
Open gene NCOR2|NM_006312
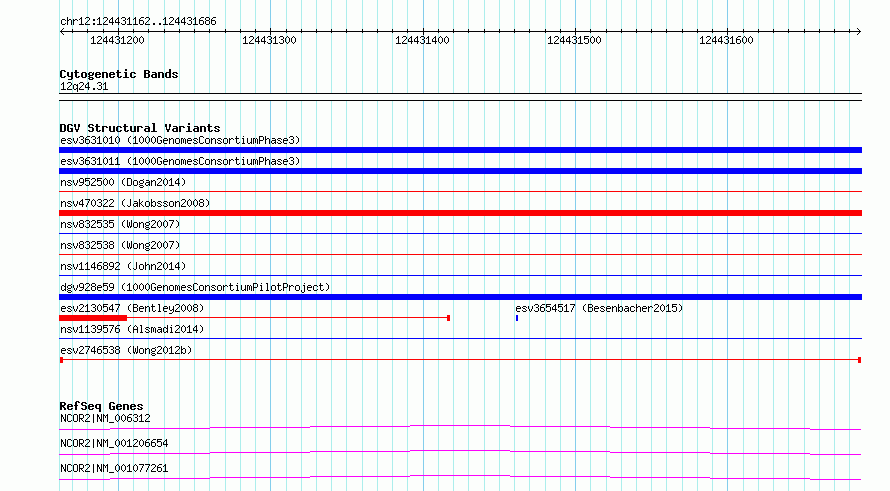105,418
